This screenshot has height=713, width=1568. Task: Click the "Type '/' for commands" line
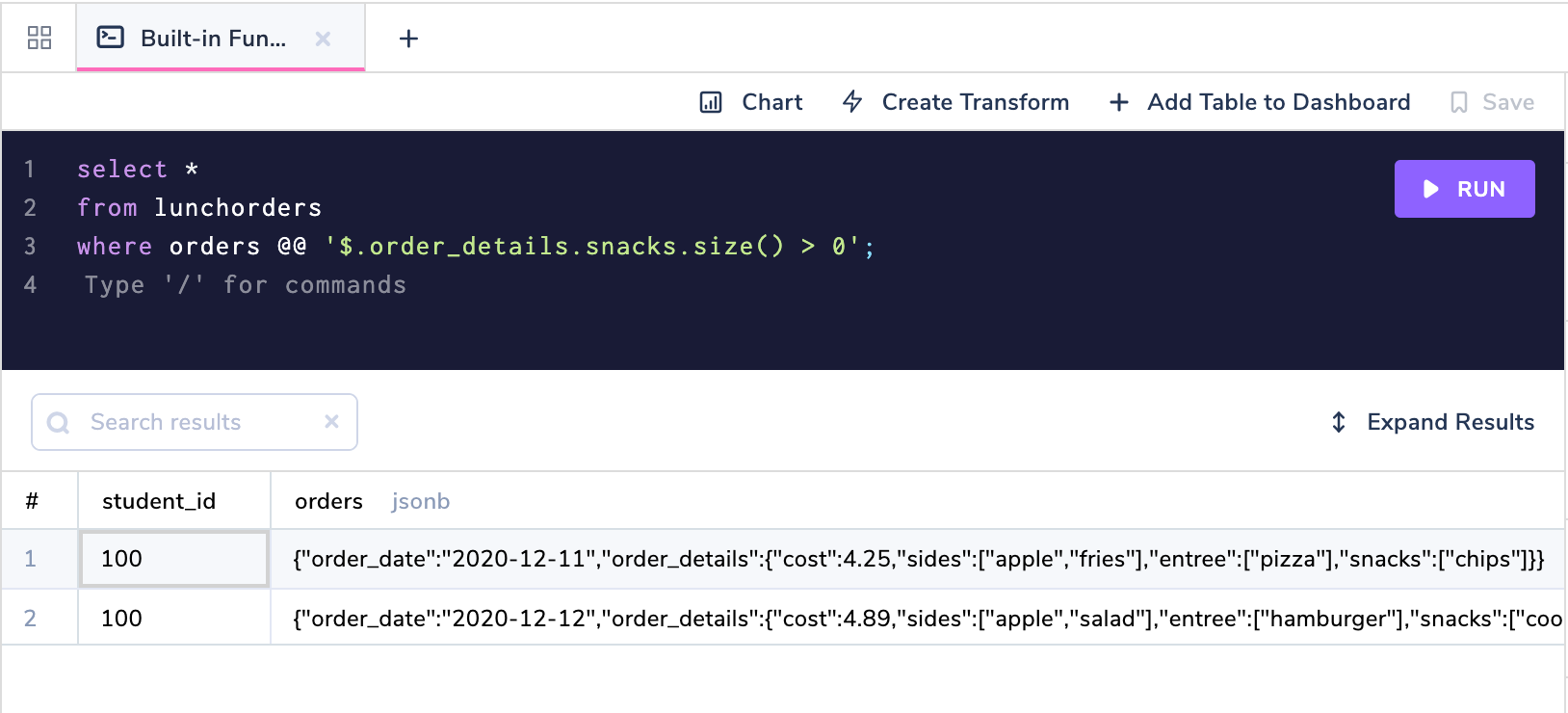246,285
